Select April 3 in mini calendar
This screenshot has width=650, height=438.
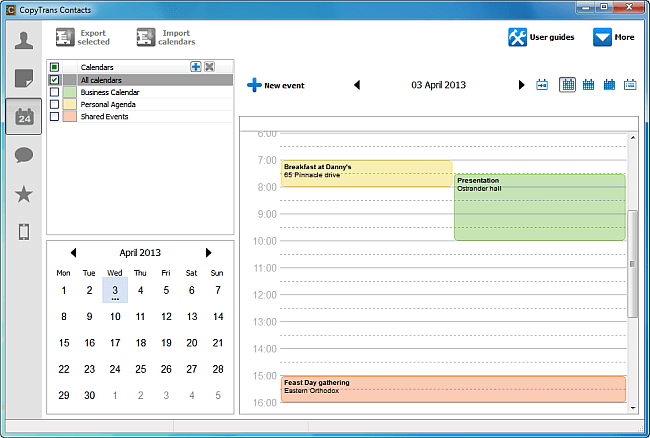click(x=115, y=290)
